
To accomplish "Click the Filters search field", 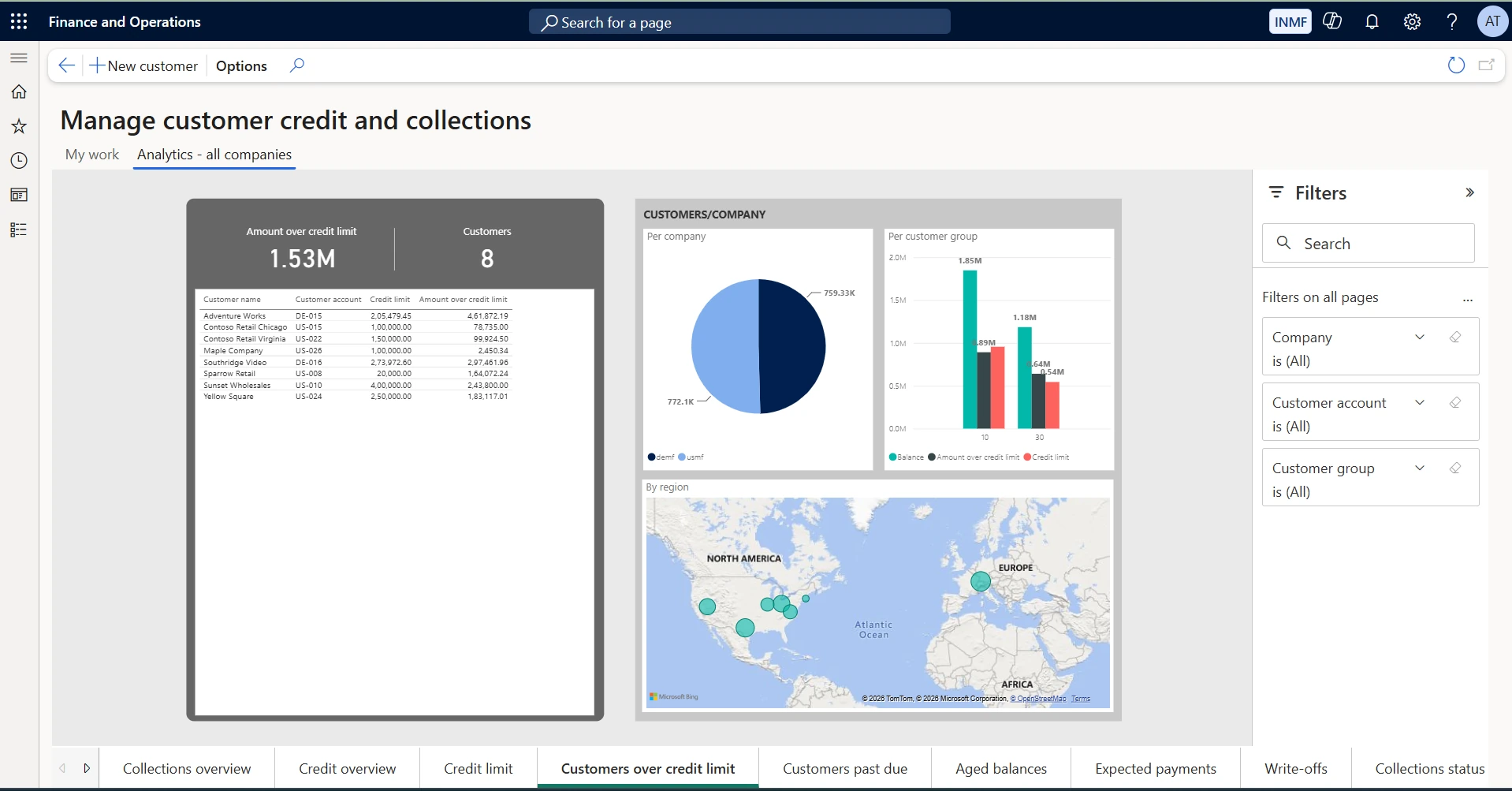I will [1369, 243].
